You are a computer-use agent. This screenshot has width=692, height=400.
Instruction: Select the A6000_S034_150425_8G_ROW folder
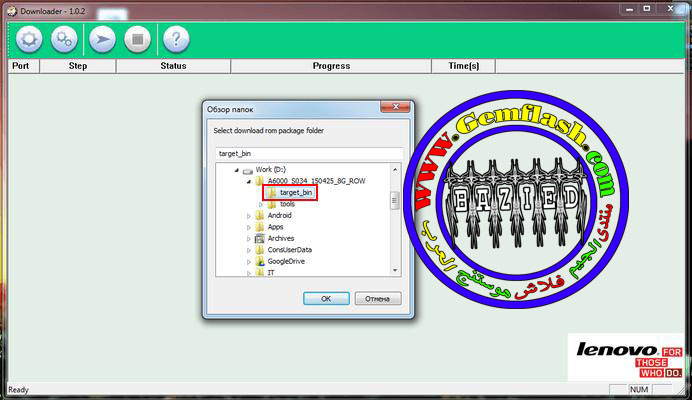316,181
